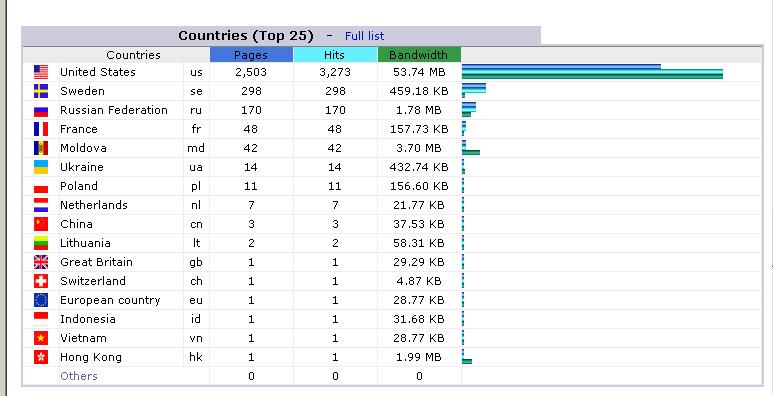
Task: Click the European country flag icon
Action: click(x=41, y=300)
